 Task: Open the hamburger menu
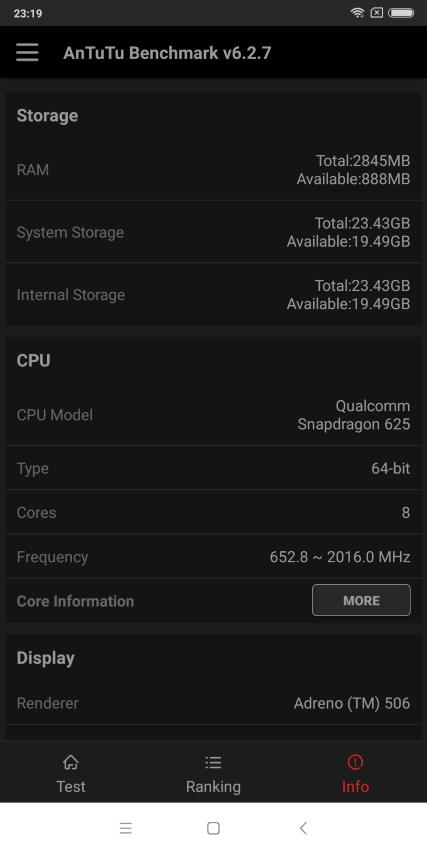27,52
